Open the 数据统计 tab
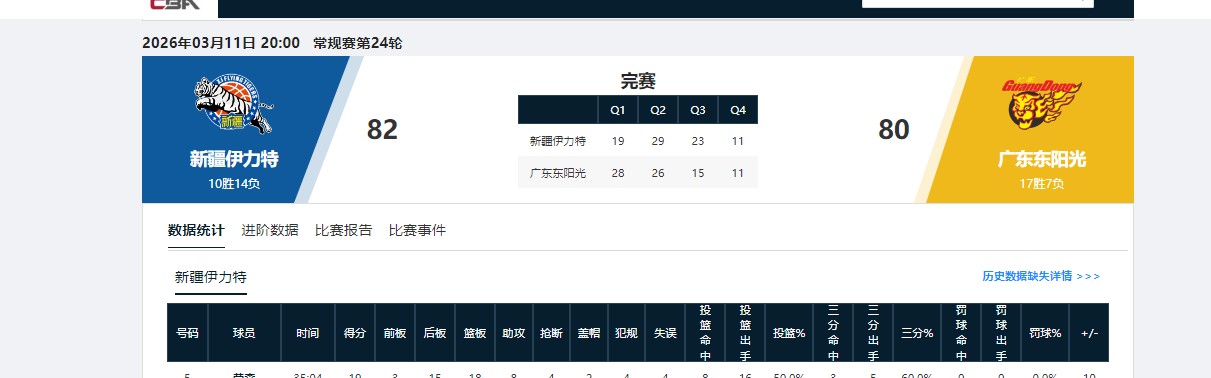This screenshot has width=1211, height=378. 196,230
